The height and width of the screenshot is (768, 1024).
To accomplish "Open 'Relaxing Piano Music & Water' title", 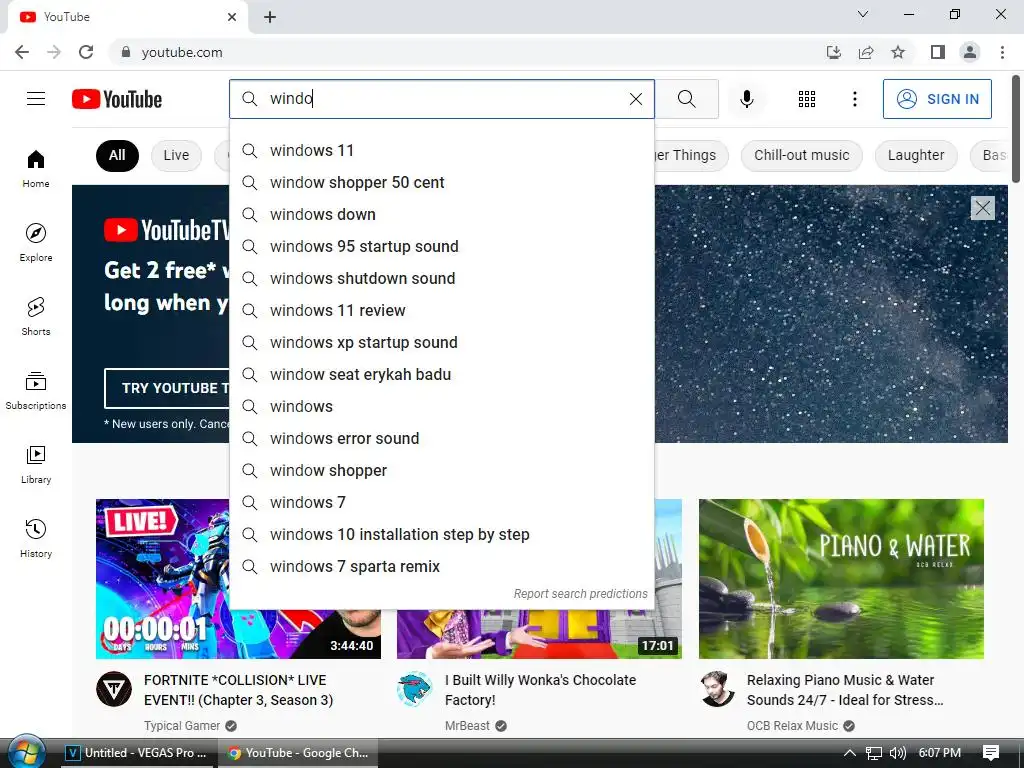I will (845, 690).
